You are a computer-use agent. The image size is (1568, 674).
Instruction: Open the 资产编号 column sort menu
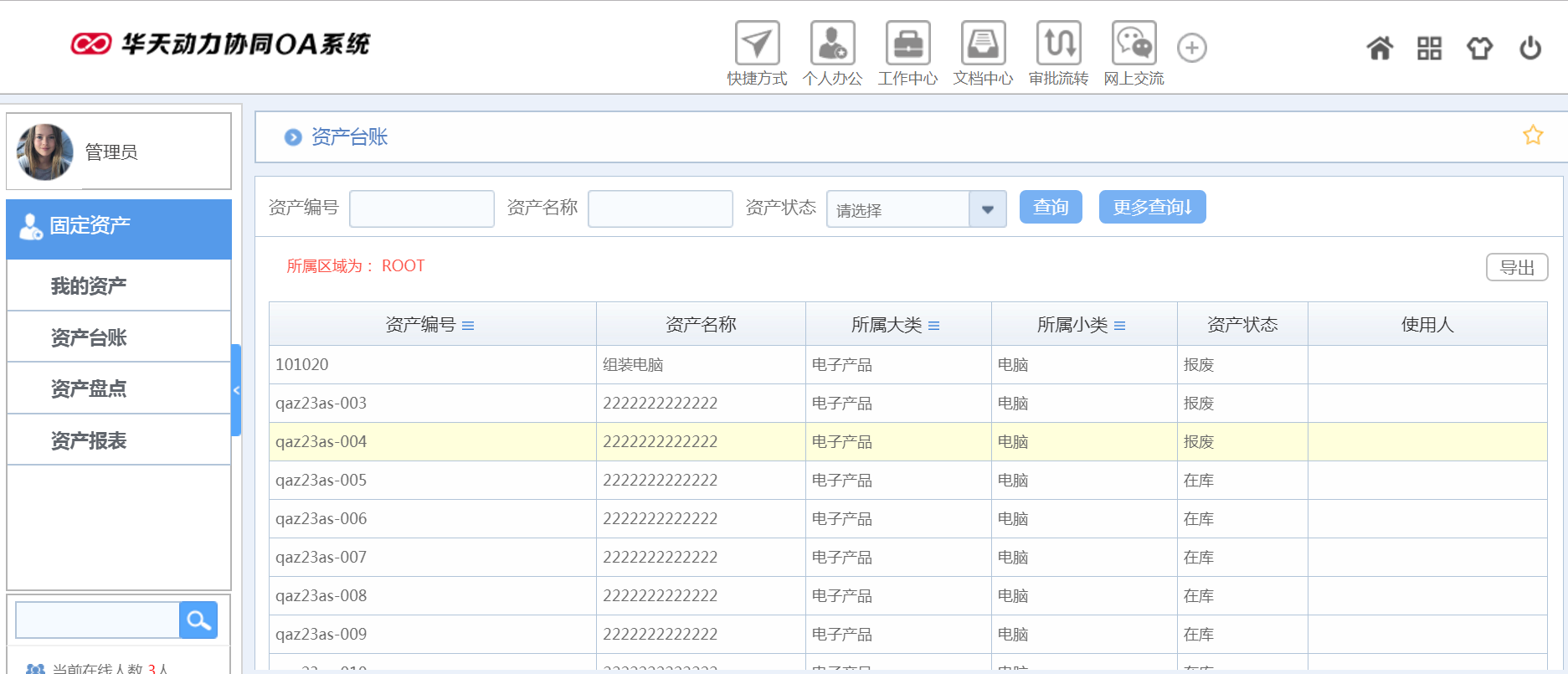tap(468, 326)
